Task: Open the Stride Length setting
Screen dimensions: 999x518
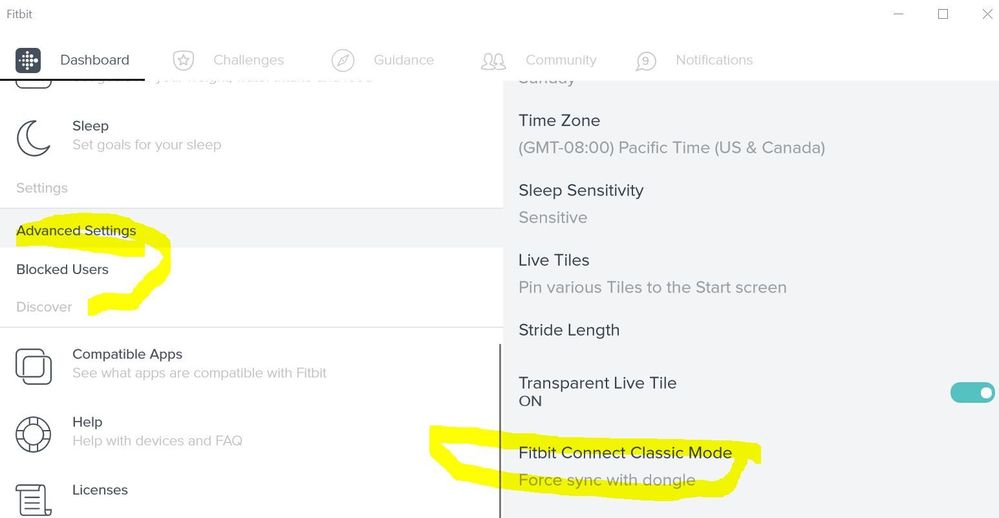Action: coord(751,330)
